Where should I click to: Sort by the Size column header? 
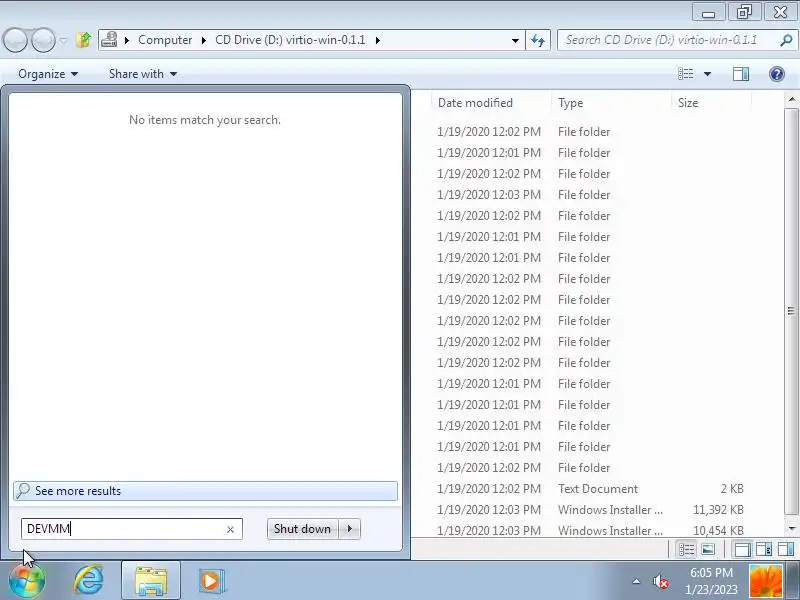(x=711, y=103)
